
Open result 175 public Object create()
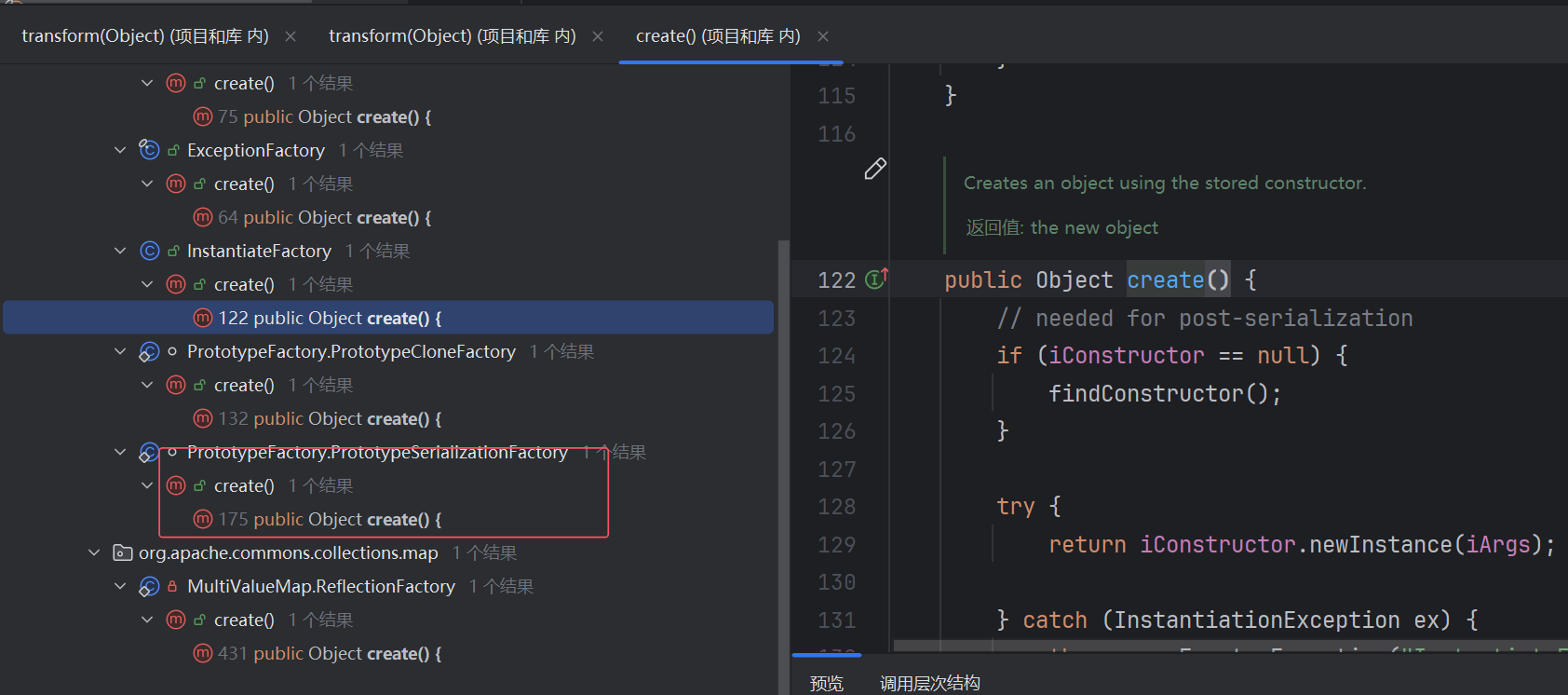tap(330, 519)
